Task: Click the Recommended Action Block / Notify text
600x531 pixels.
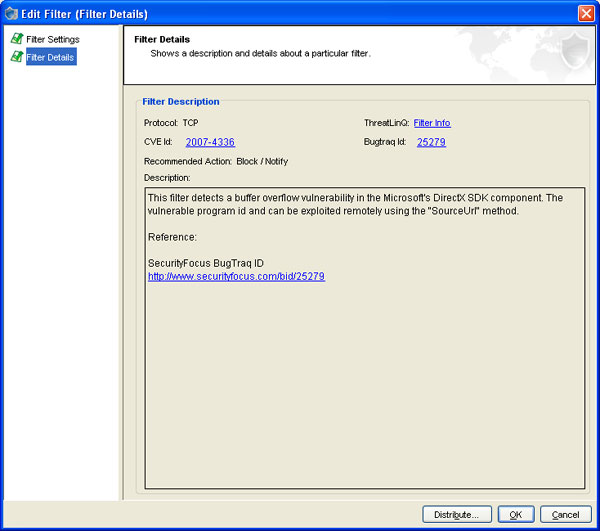Action: tap(262, 161)
